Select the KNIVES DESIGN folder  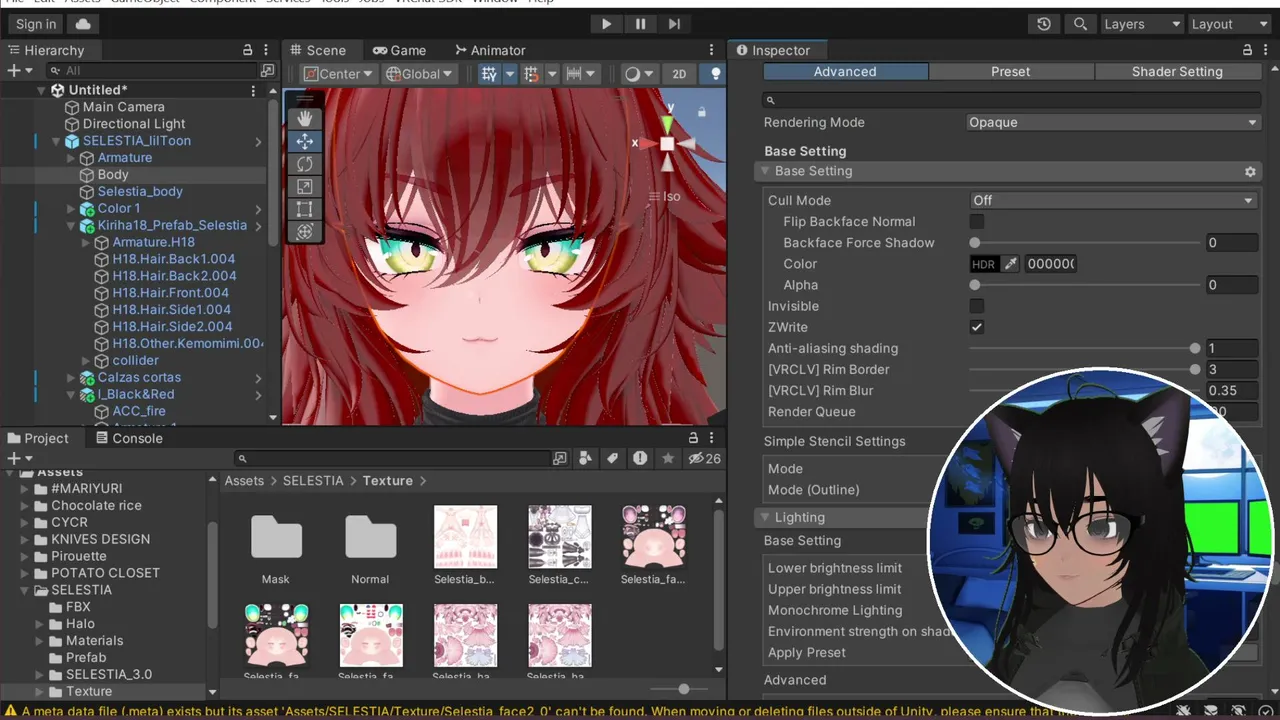pyautogui.click(x=101, y=539)
